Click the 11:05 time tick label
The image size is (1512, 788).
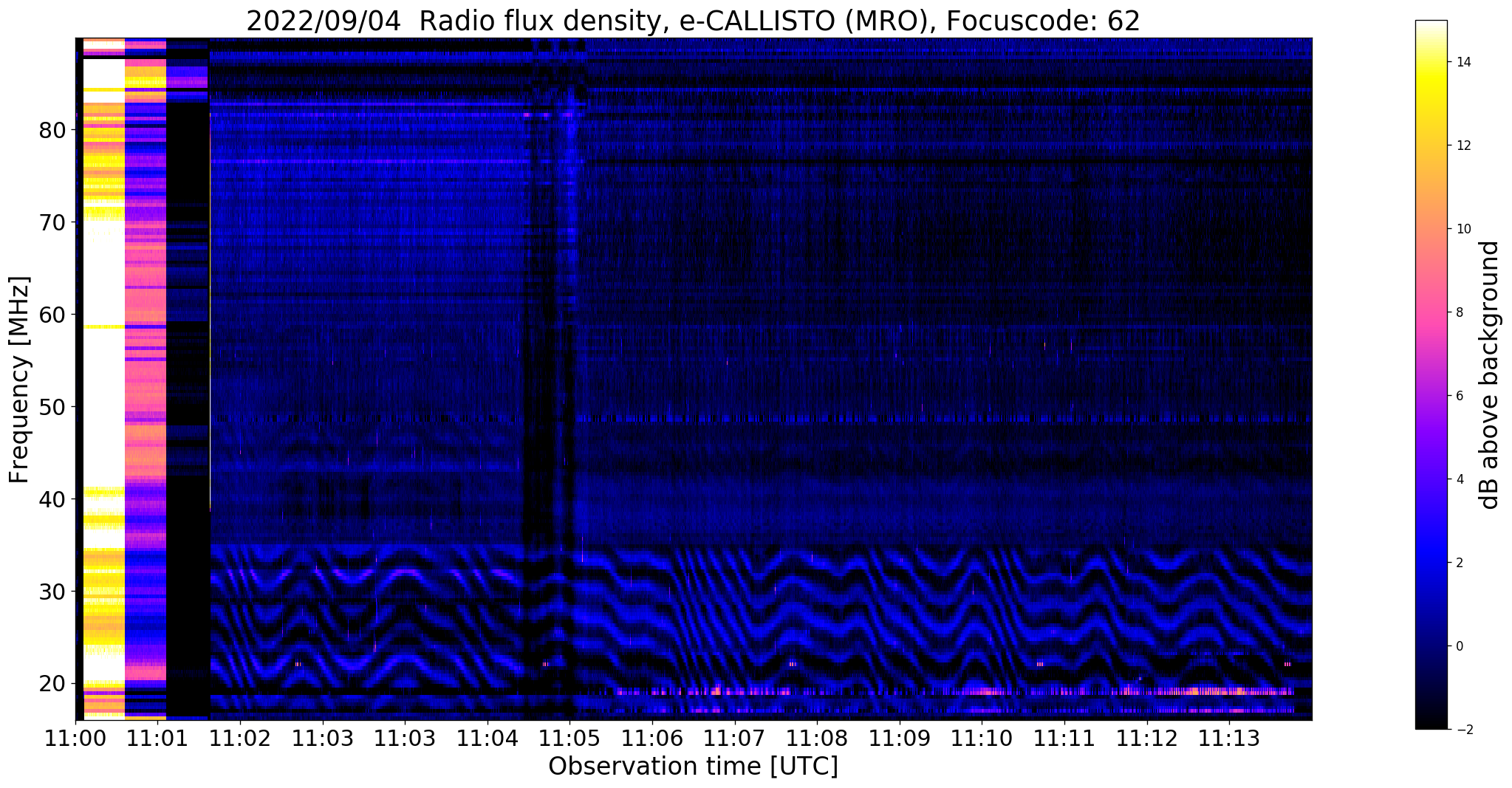tap(569, 739)
